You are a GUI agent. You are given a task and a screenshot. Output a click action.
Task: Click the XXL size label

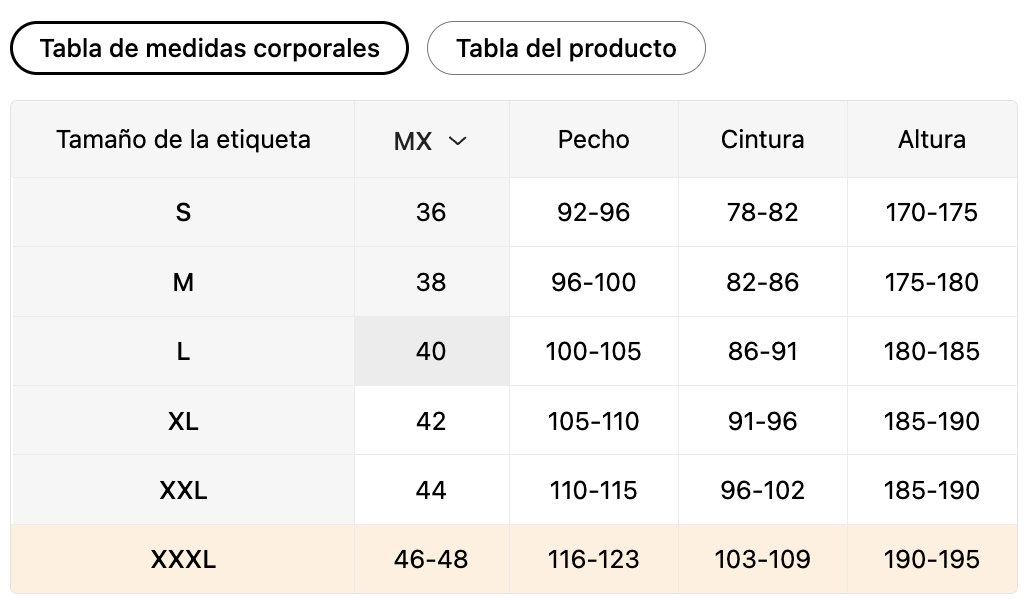coord(183,490)
